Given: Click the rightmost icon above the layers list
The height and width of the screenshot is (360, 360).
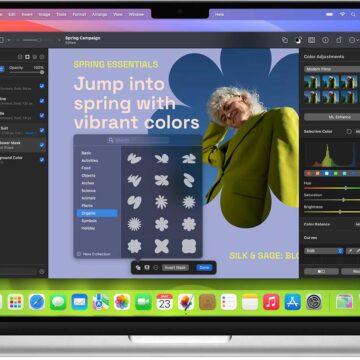Looking at the screenshot, I should (x=42, y=57).
